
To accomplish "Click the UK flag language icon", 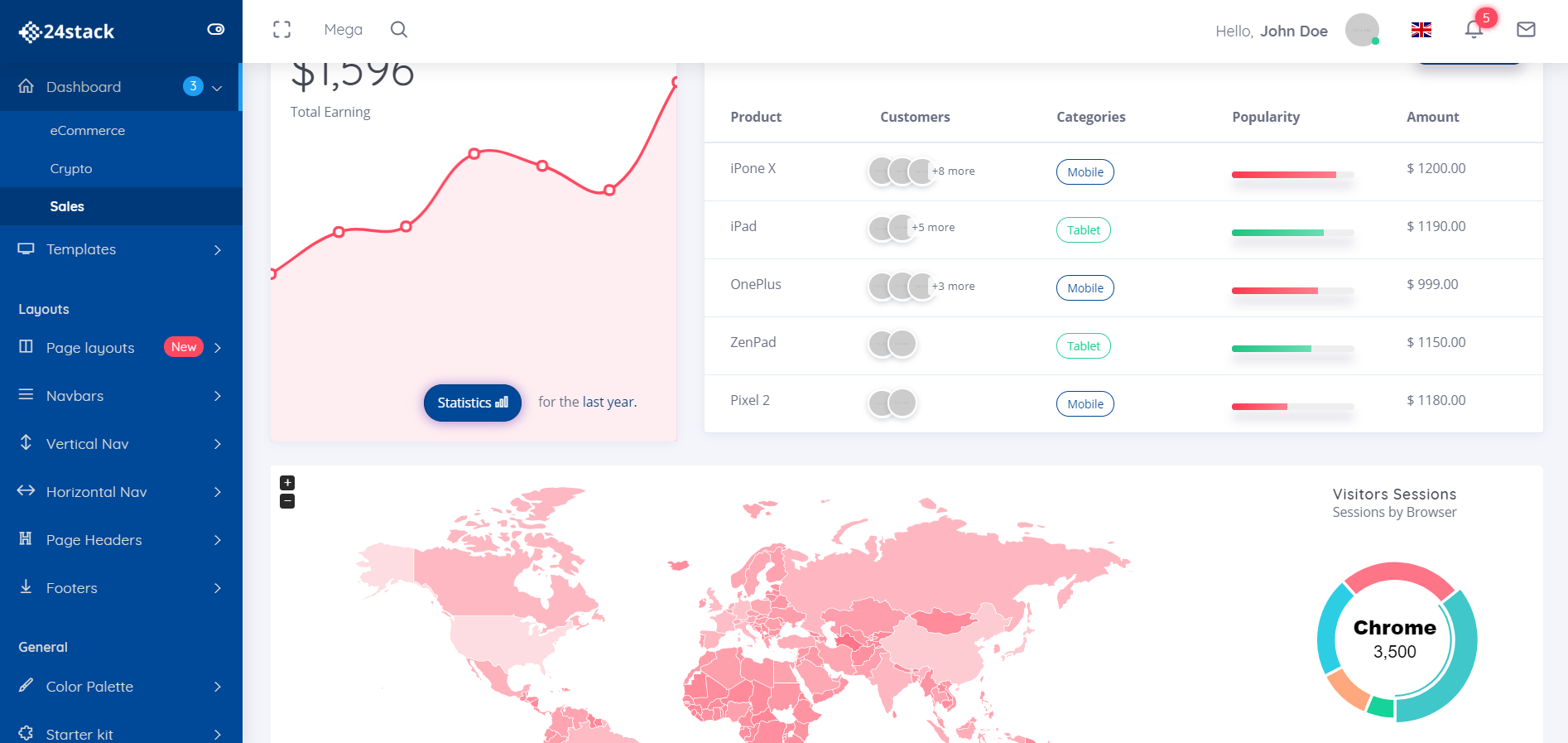I will coord(1421,30).
